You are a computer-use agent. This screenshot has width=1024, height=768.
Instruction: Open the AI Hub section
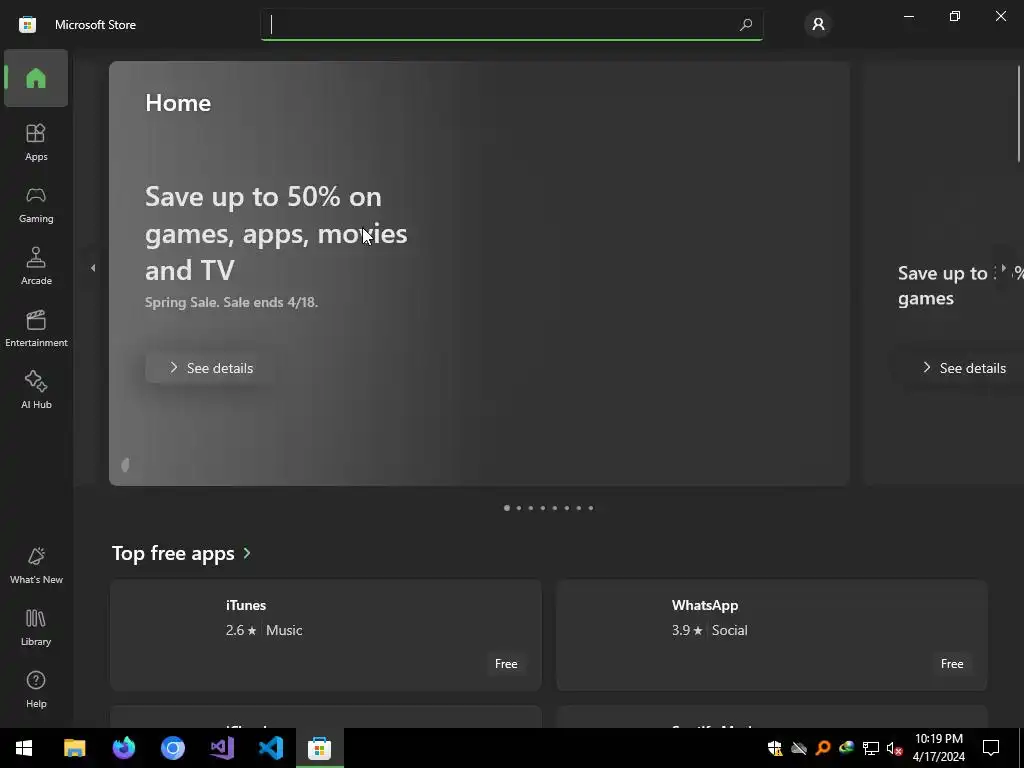[36, 391]
